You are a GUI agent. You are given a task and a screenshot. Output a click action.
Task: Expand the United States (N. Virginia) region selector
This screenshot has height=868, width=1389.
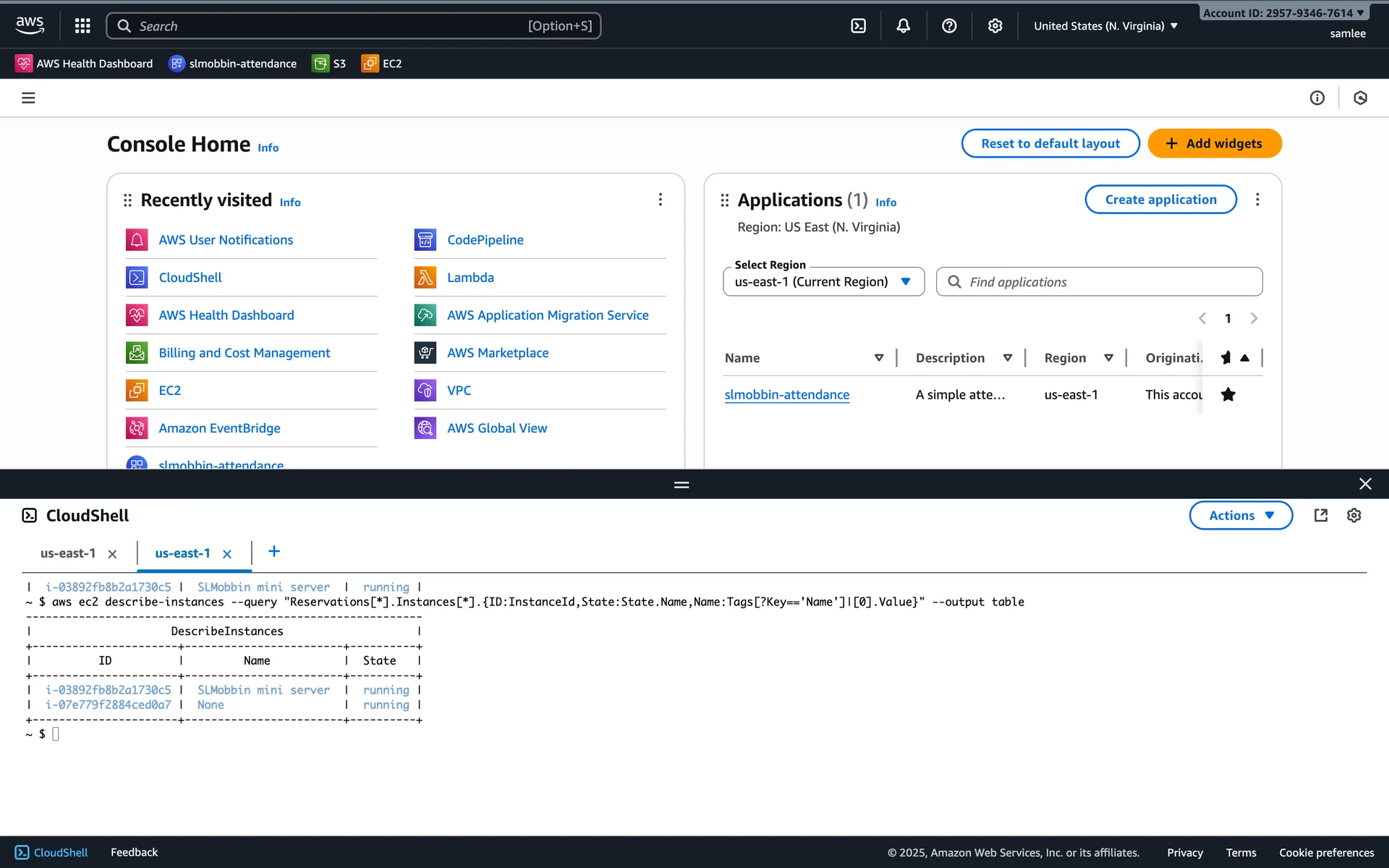1105,26
